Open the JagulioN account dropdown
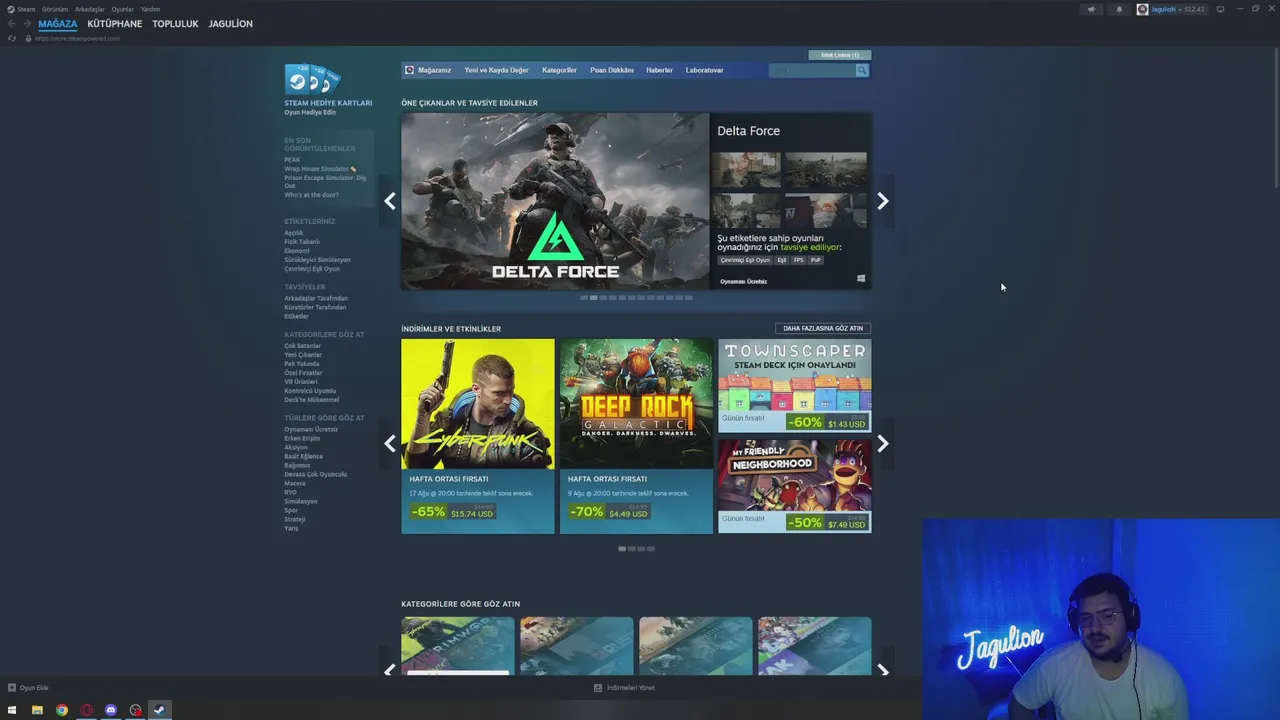Screen dimensions: 1280x720 pyautogui.click(x=1171, y=9)
